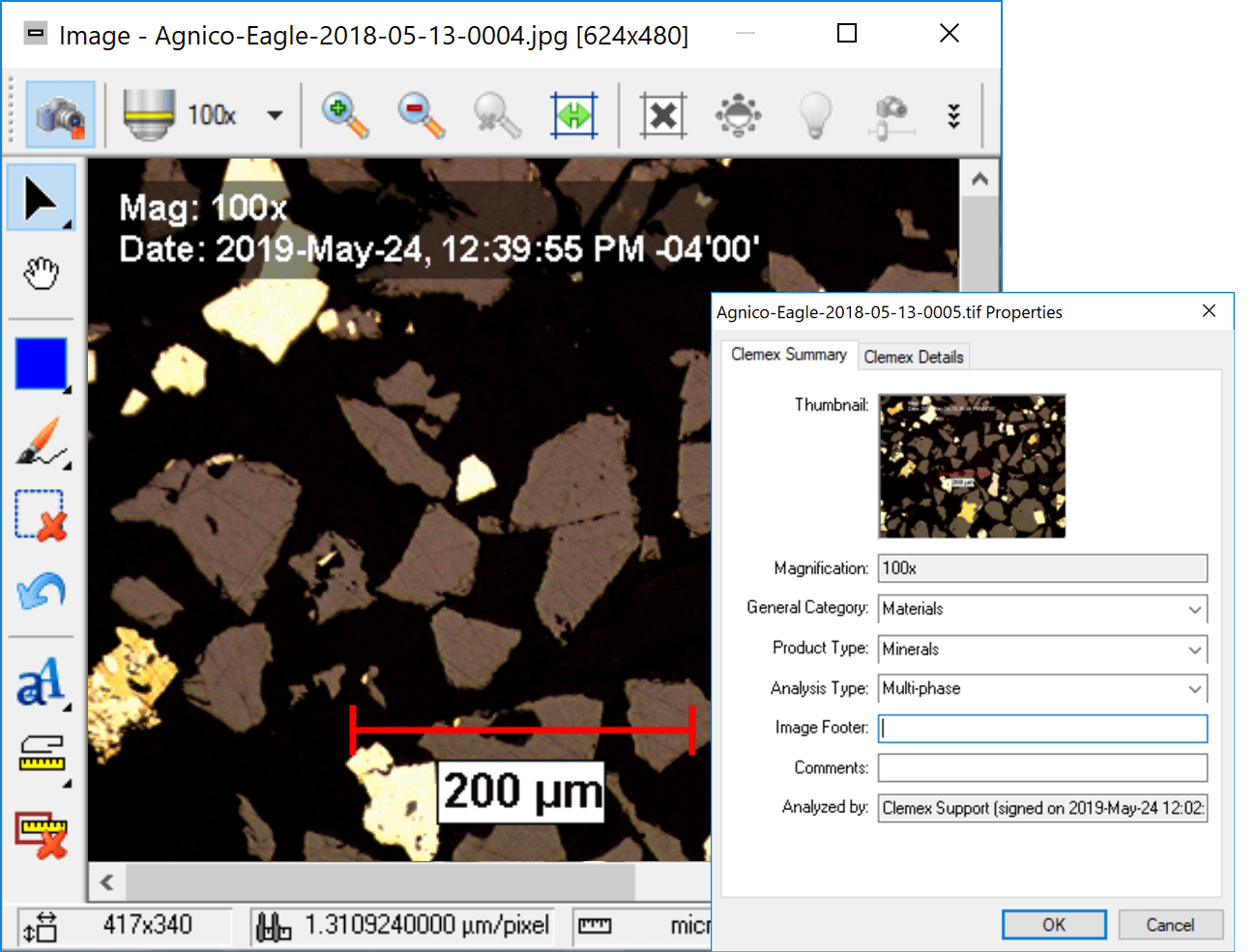Click the fit-to-window green arrows icon
This screenshot has width=1257, height=952.
coord(574,116)
